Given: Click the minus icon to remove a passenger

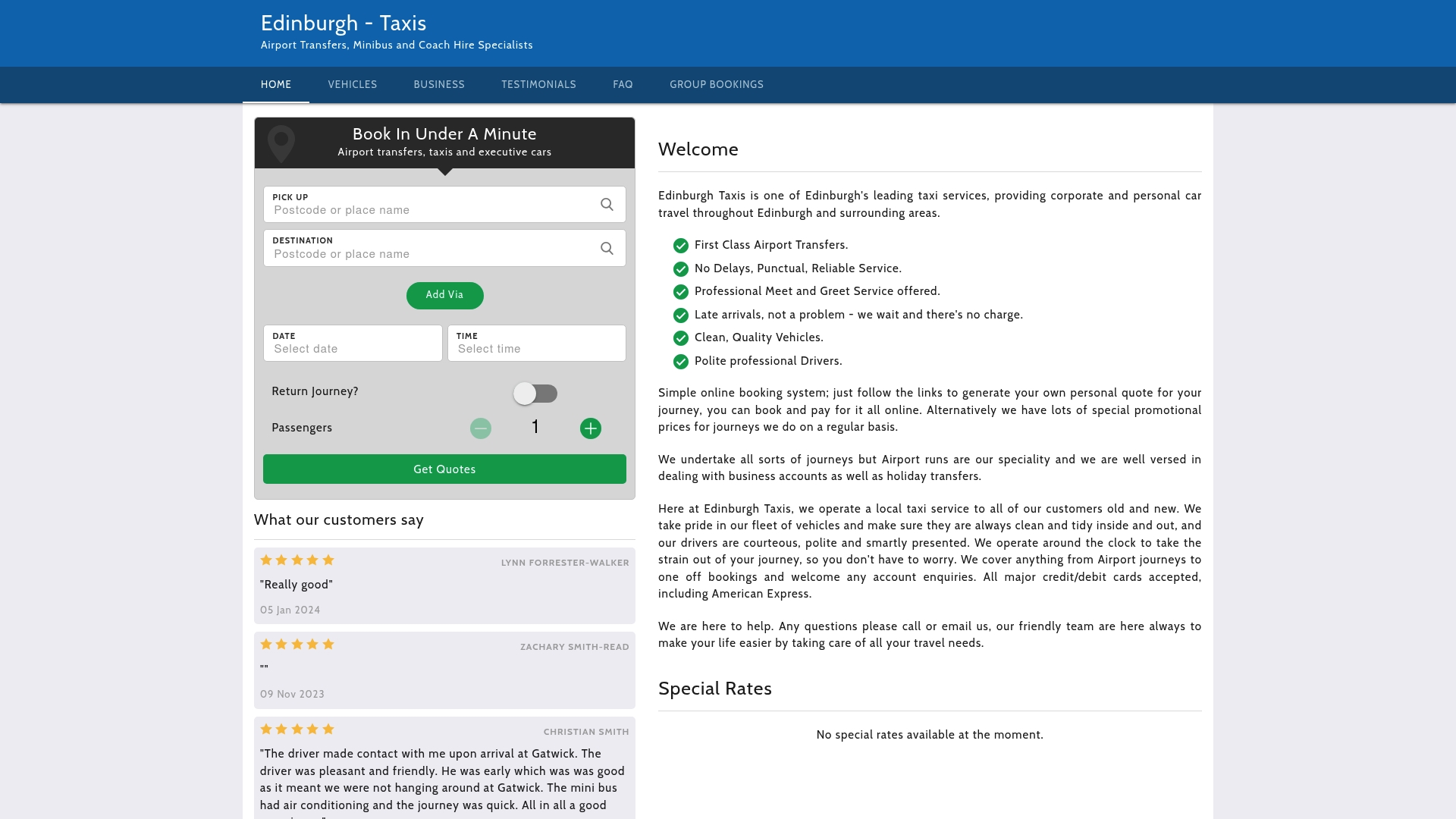Looking at the screenshot, I should pos(481,428).
